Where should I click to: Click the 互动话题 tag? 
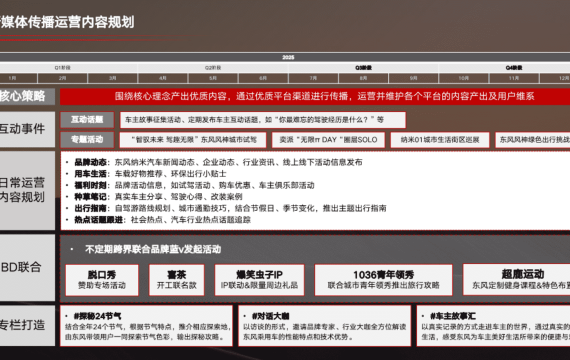click(87, 120)
